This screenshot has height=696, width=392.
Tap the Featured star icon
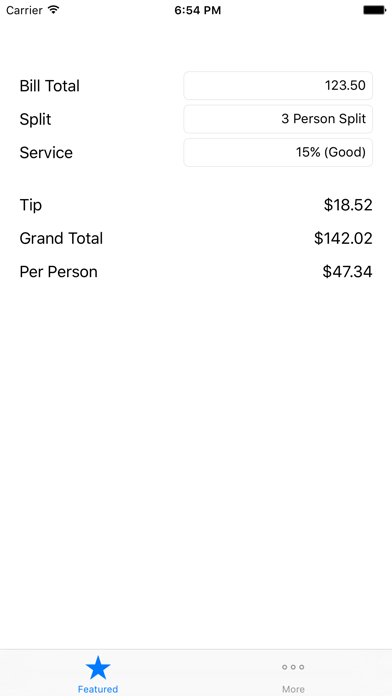coord(98,668)
